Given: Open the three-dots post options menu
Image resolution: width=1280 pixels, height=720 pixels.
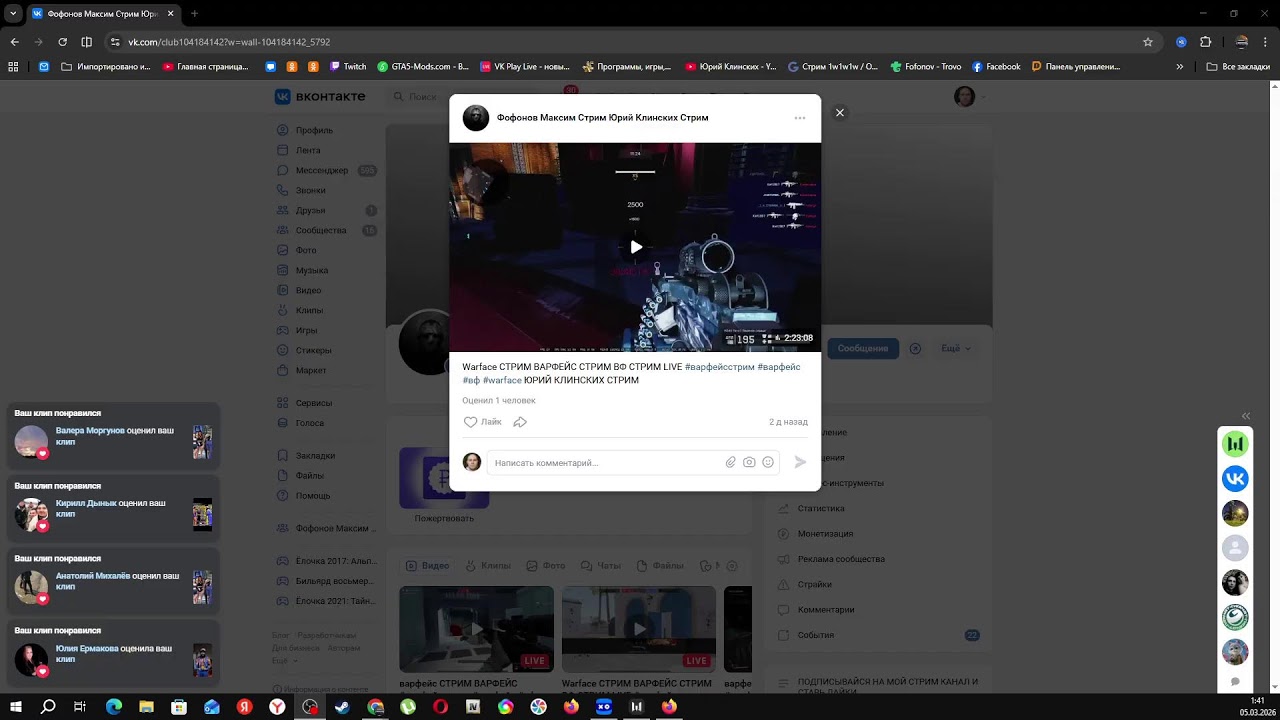Looking at the screenshot, I should (800, 118).
